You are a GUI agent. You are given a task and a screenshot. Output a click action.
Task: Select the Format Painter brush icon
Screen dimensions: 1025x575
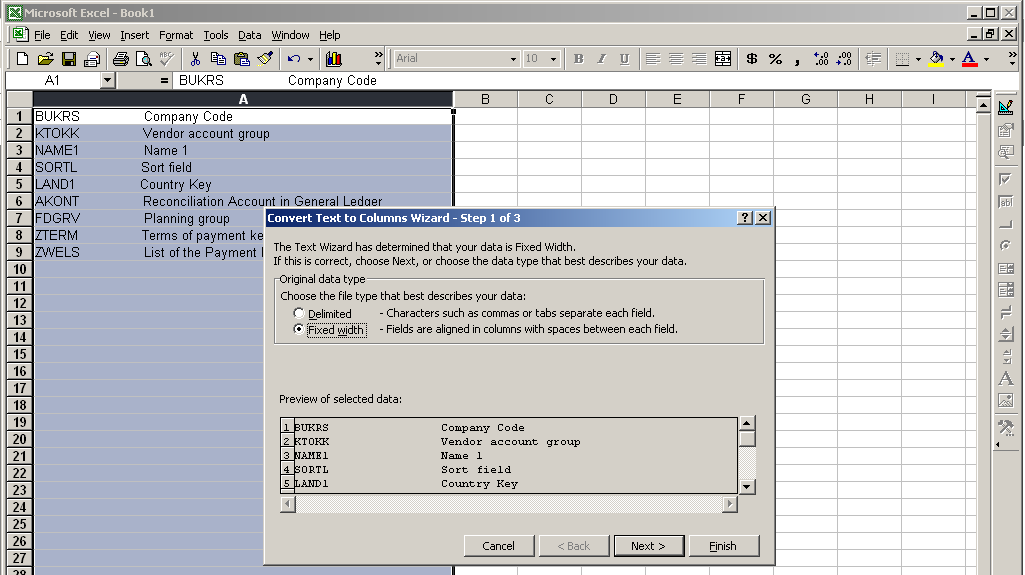point(265,59)
